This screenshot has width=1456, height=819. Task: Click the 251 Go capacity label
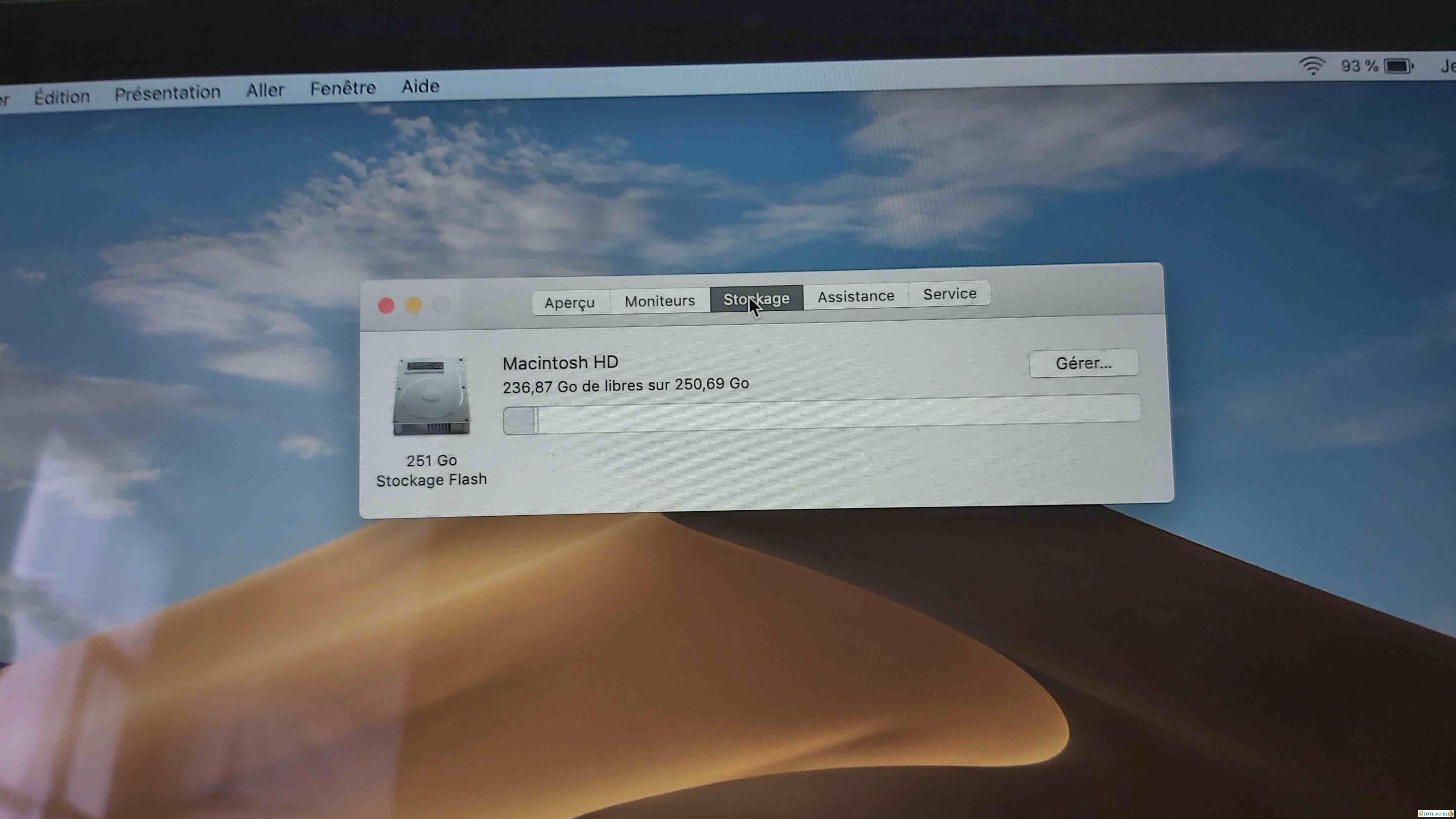432,461
